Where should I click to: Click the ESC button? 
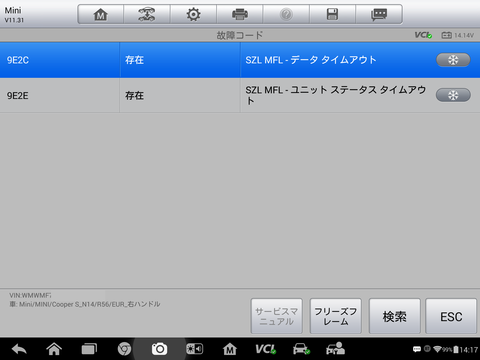pos(451,316)
